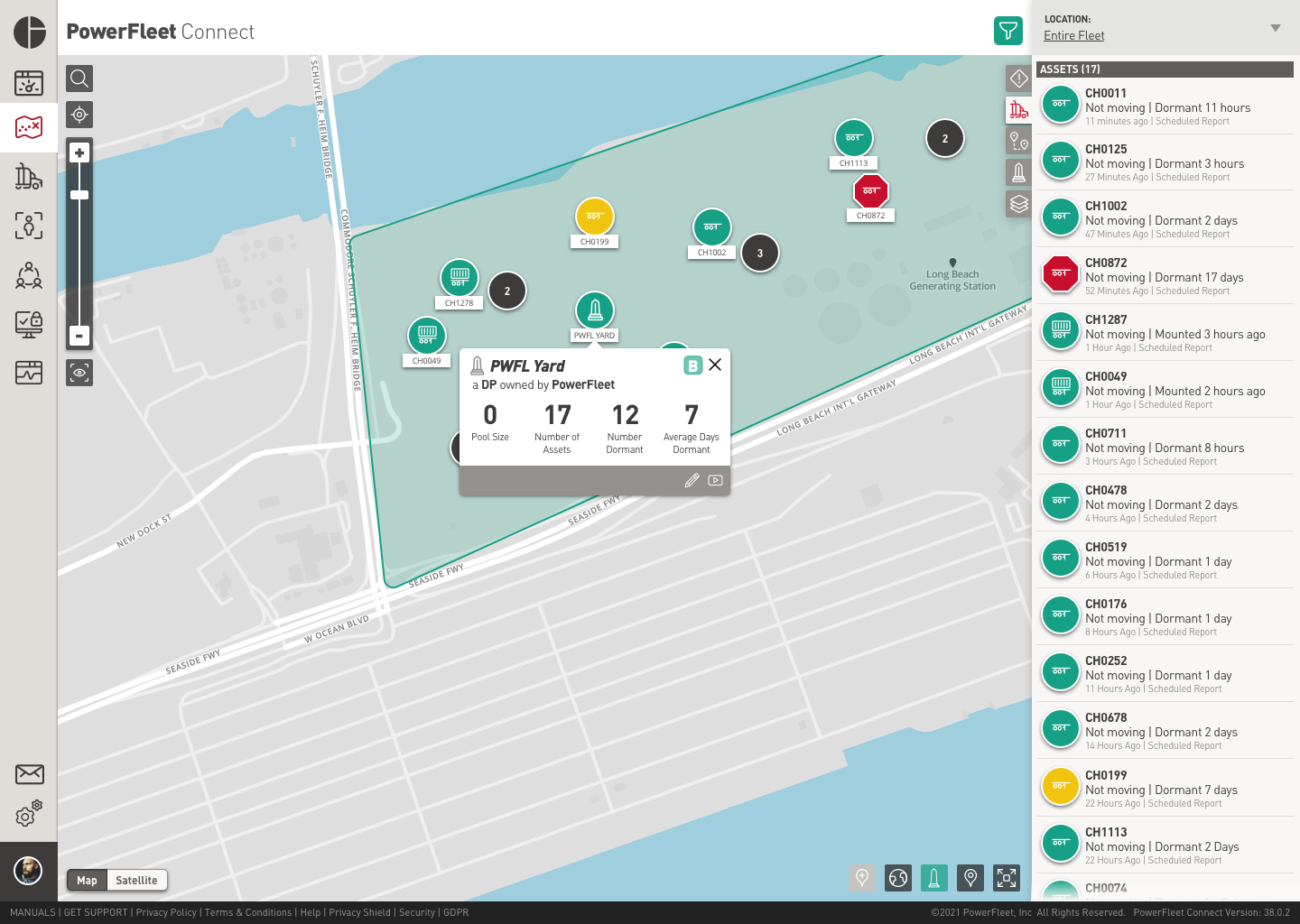
Task: Open the operator scan sidebar icon
Action: (x=29, y=225)
